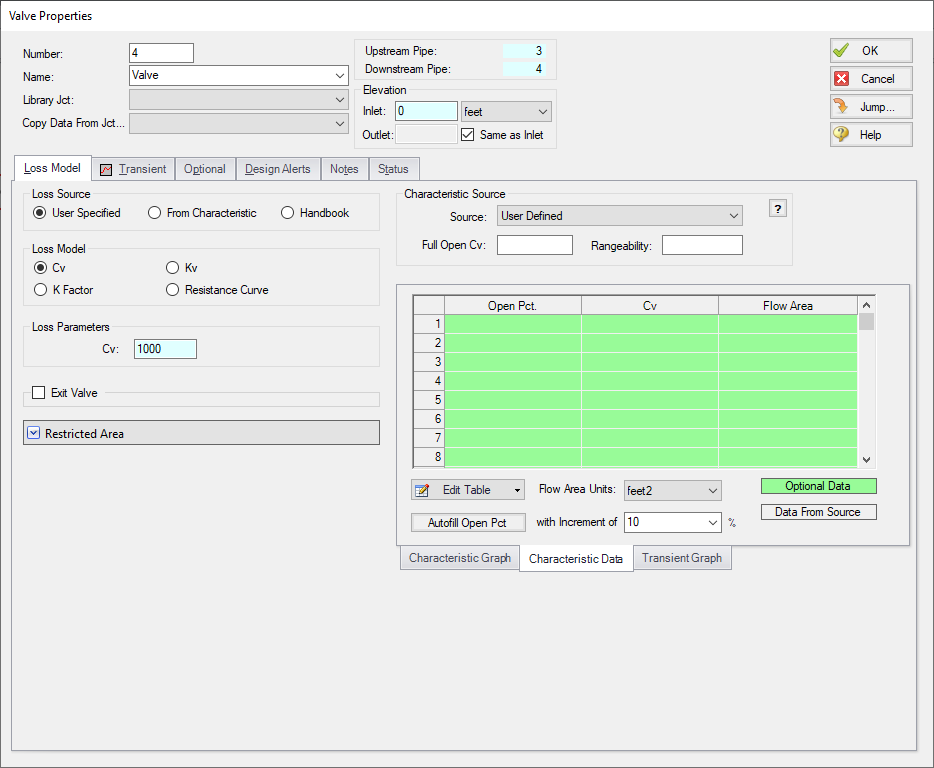Open the Transient tab with graph icon
Viewport: 934px width, 768px height.
[133, 169]
